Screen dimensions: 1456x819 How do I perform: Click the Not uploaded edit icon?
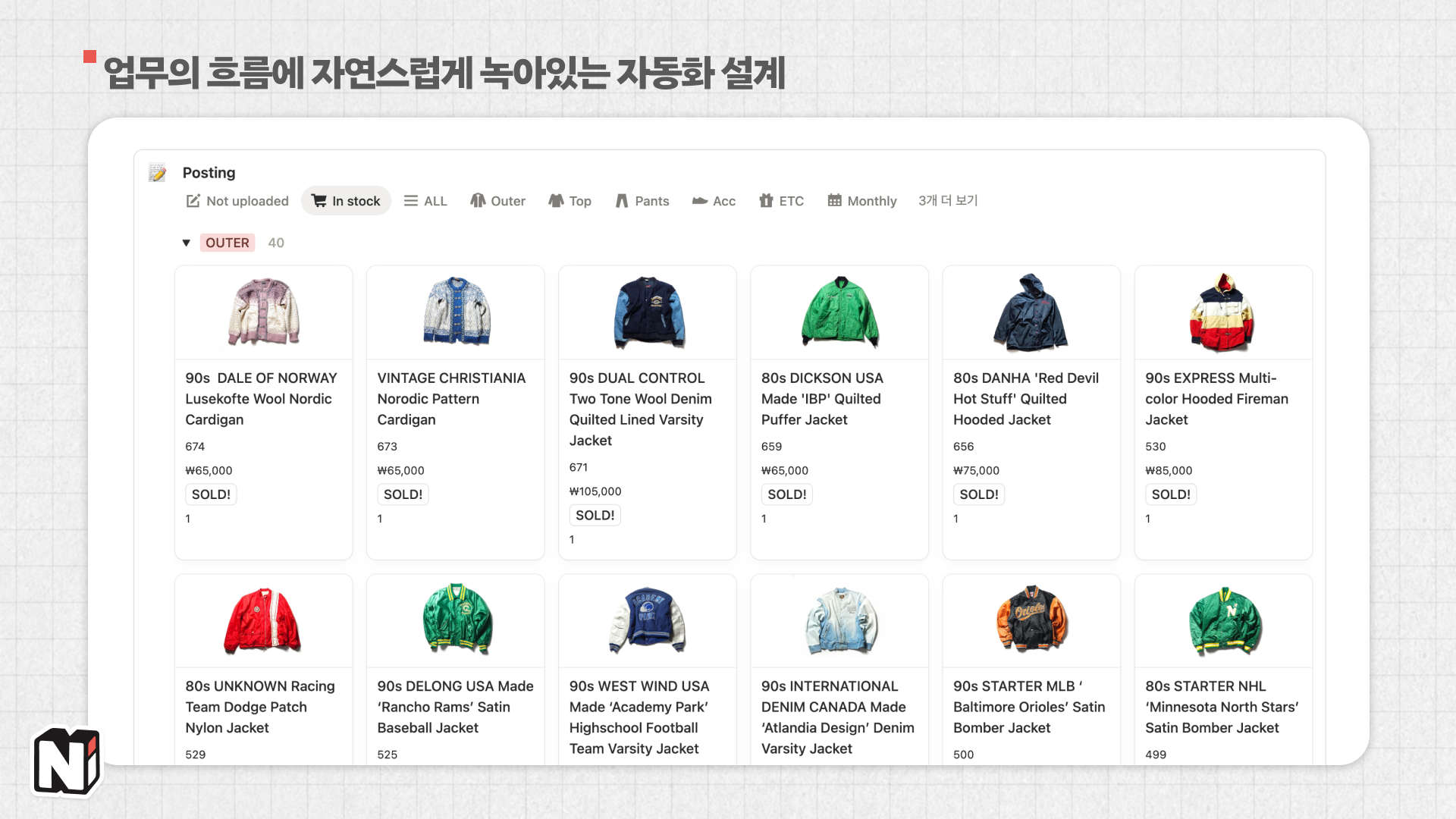(193, 201)
